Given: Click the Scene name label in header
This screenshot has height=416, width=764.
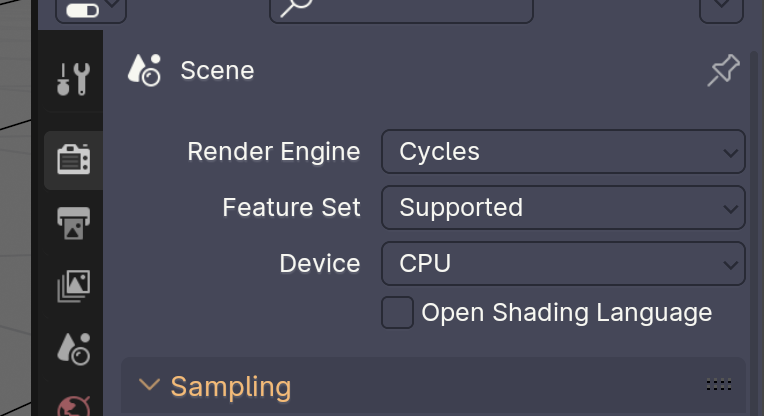Looking at the screenshot, I should pos(217,71).
